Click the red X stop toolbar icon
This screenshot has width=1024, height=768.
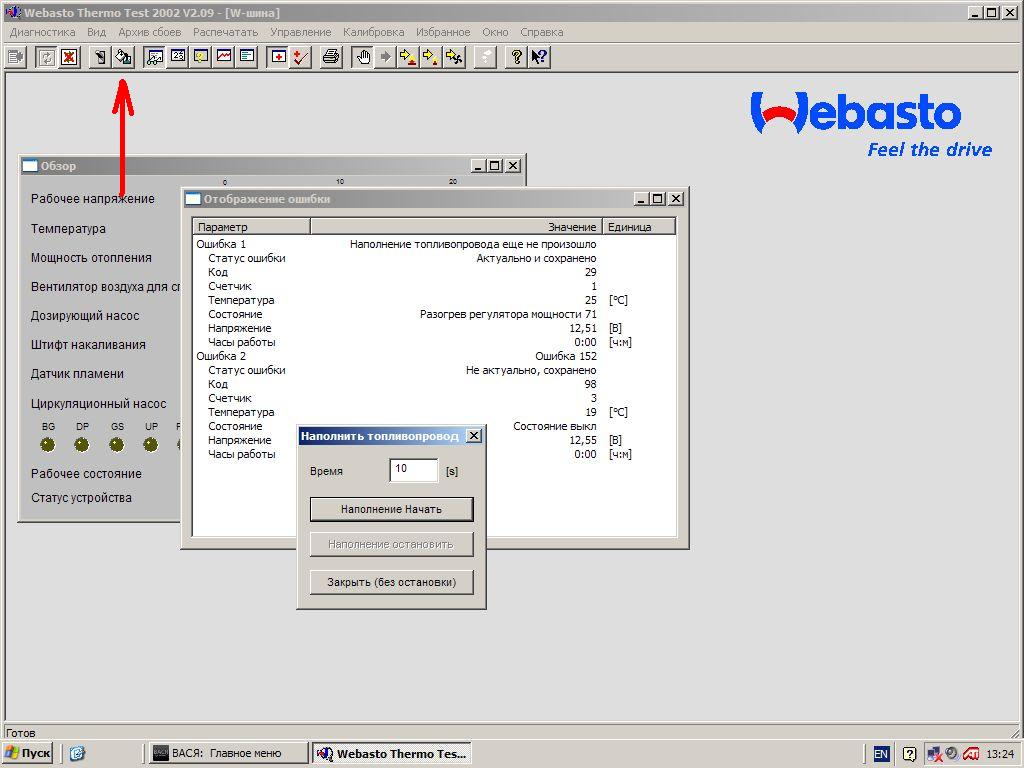point(68,57)
